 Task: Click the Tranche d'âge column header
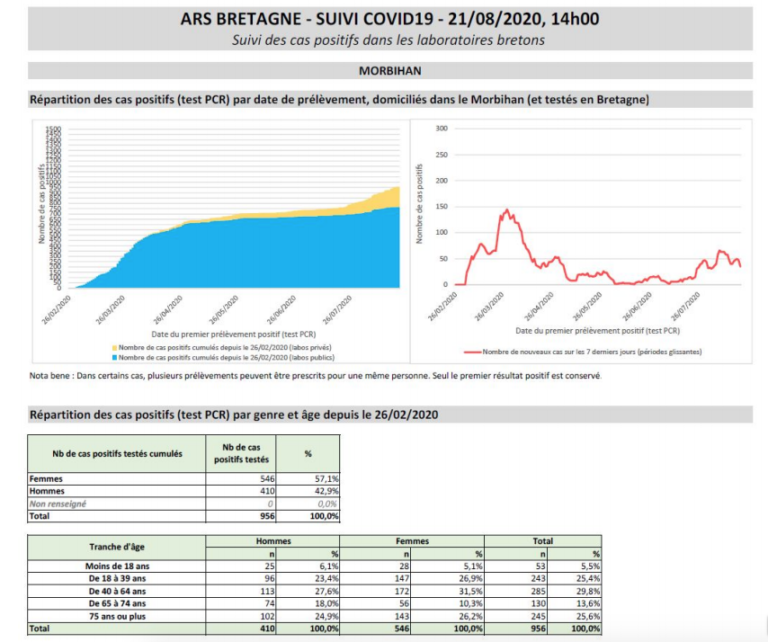[115, 547]
